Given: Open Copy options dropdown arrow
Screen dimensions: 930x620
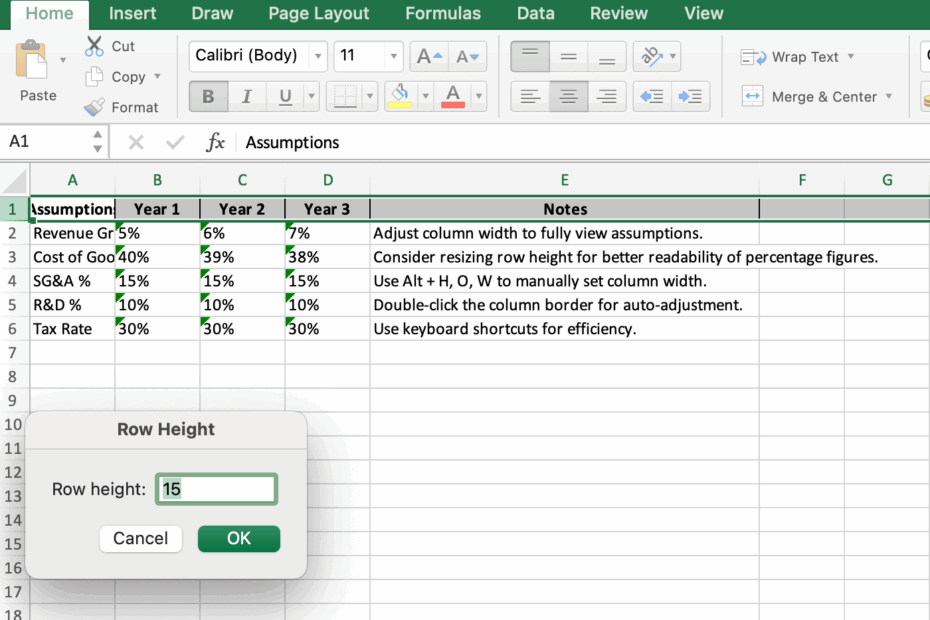Looking at the screenshot, I should [157, 77].
